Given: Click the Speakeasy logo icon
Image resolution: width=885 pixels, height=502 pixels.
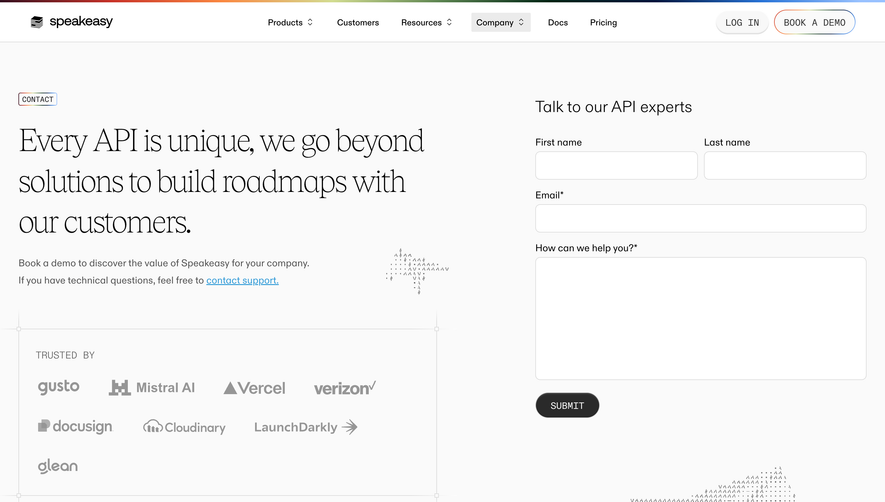Looking at the screenshot, I should coord(37,22).
